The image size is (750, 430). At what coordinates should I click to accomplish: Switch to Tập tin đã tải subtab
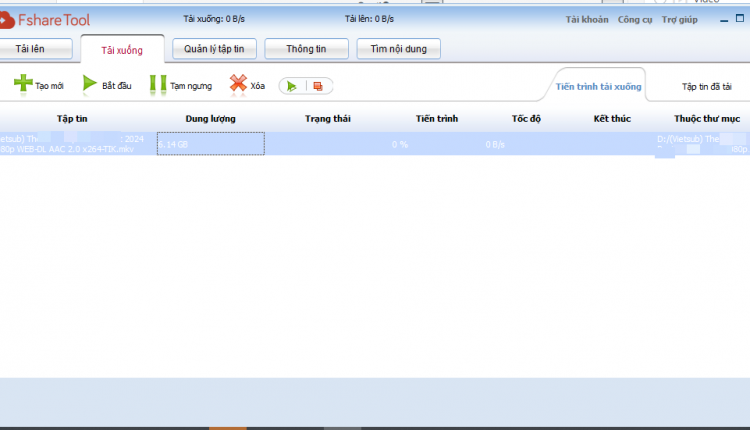tap(706, 87)
